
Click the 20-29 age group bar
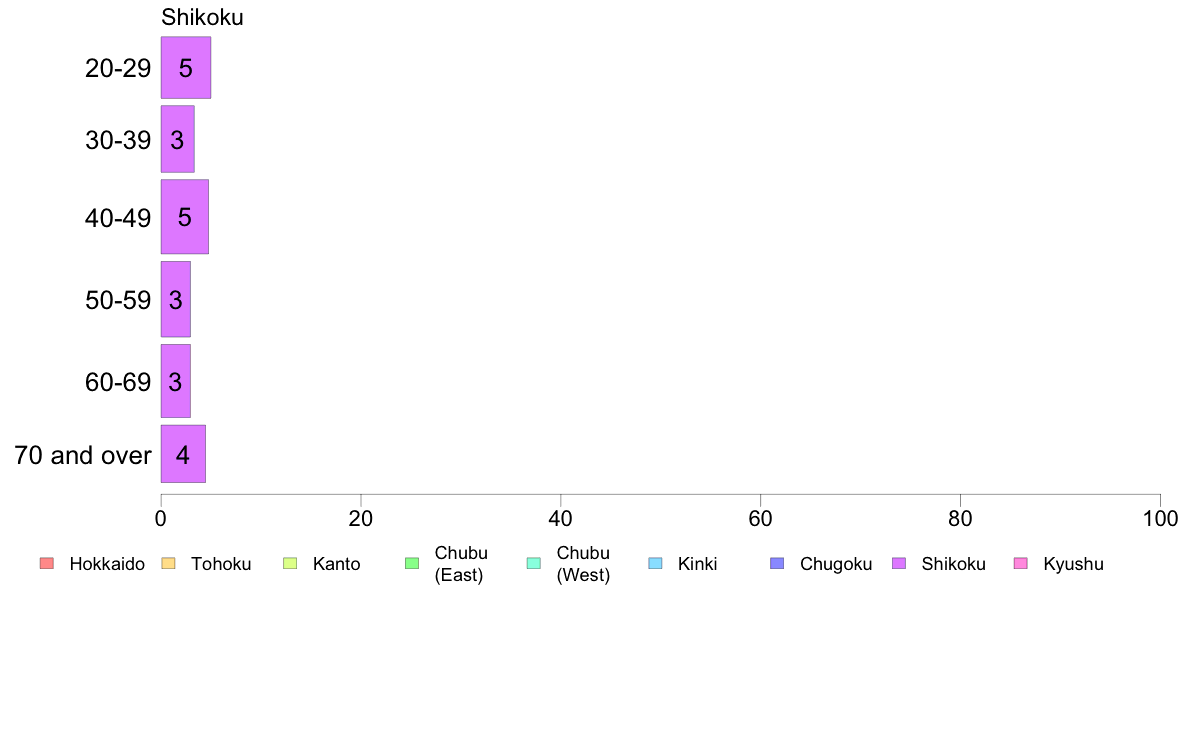[x=186, y=67]
